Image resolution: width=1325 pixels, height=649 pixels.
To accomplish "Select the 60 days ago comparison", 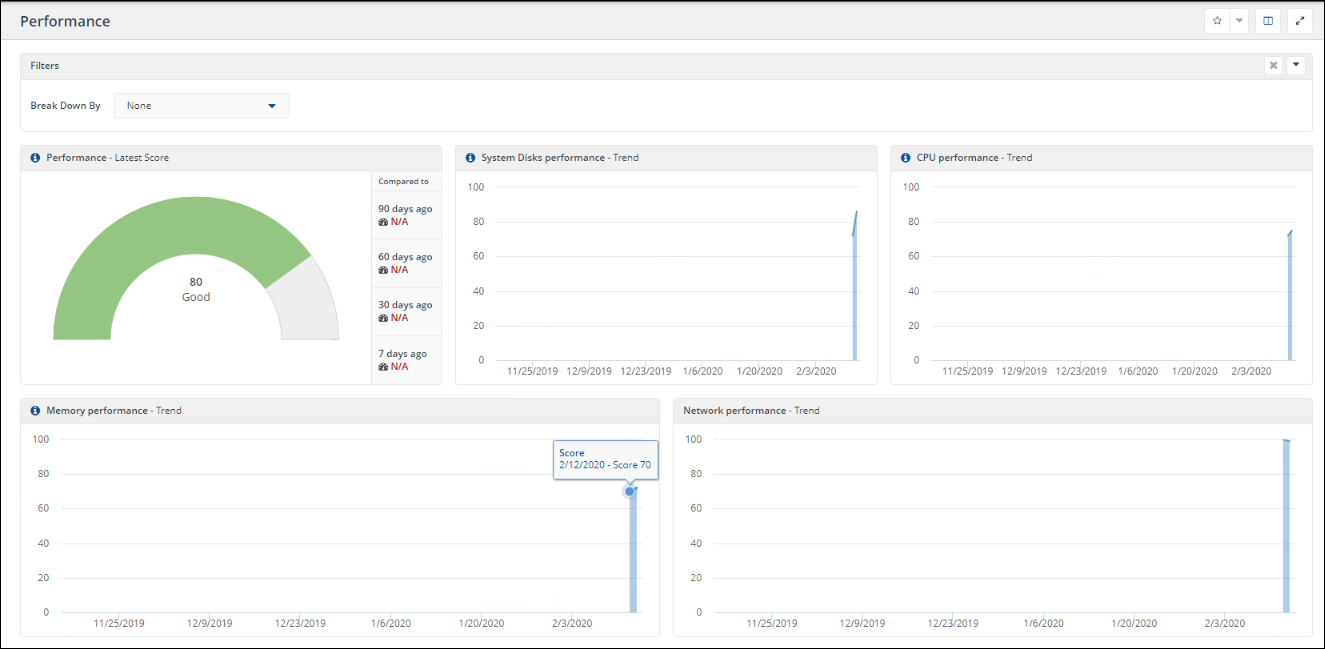I will pos(405,257).
